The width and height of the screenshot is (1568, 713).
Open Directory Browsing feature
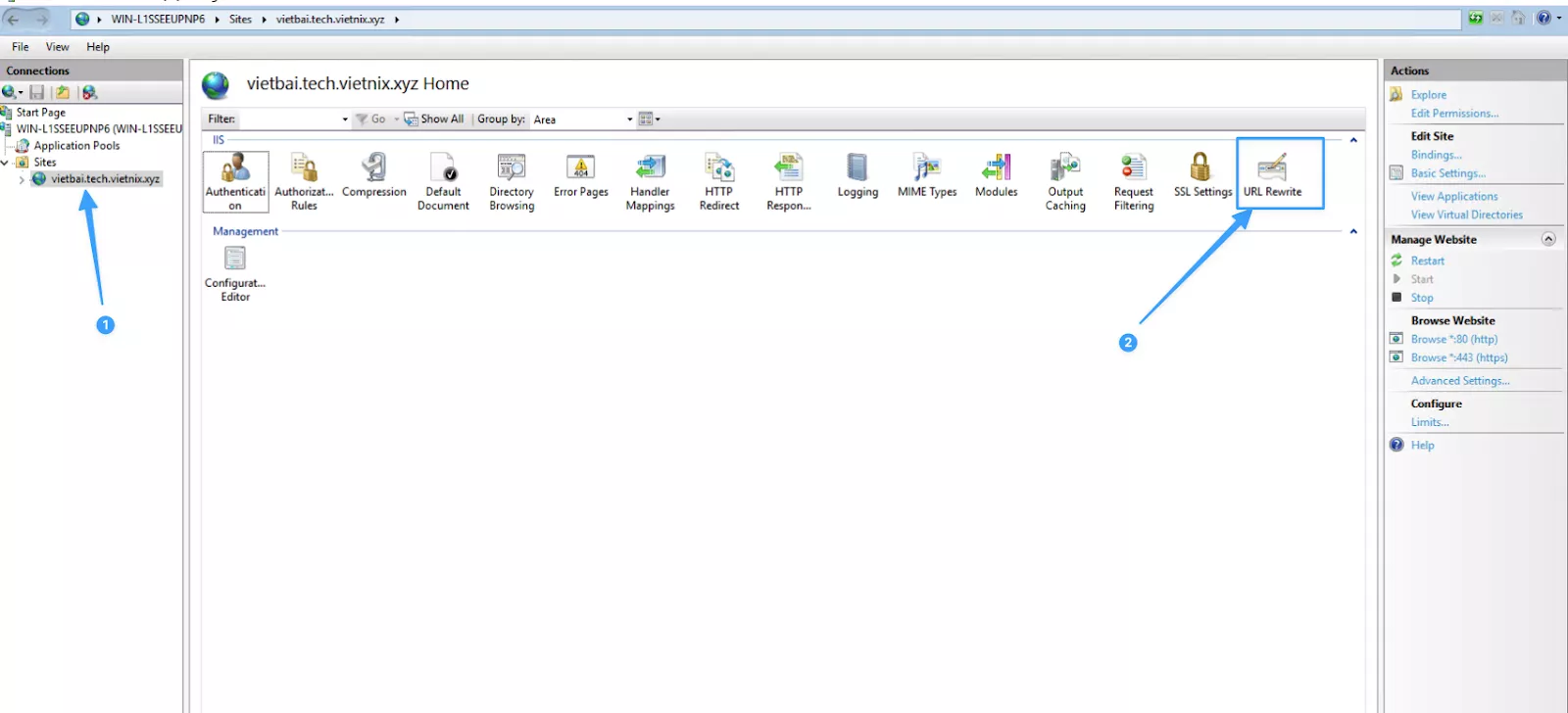(x=512, y=181)
